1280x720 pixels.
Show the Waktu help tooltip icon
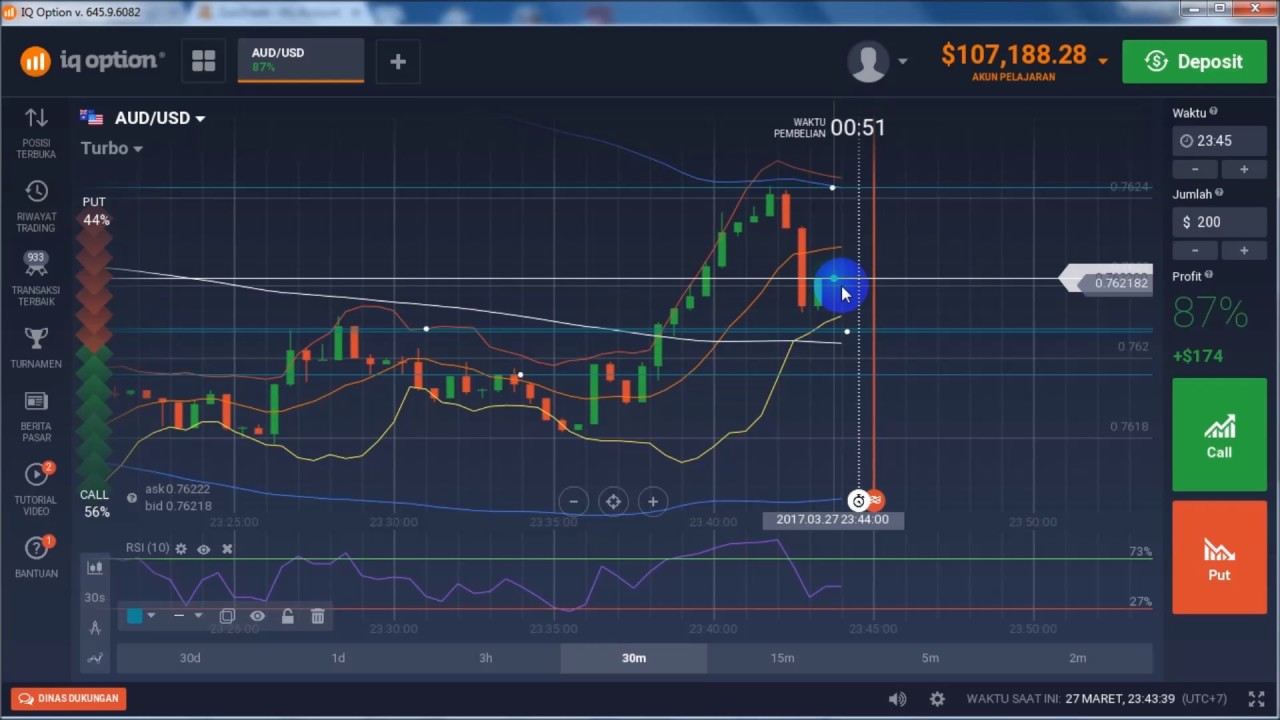1214,112
